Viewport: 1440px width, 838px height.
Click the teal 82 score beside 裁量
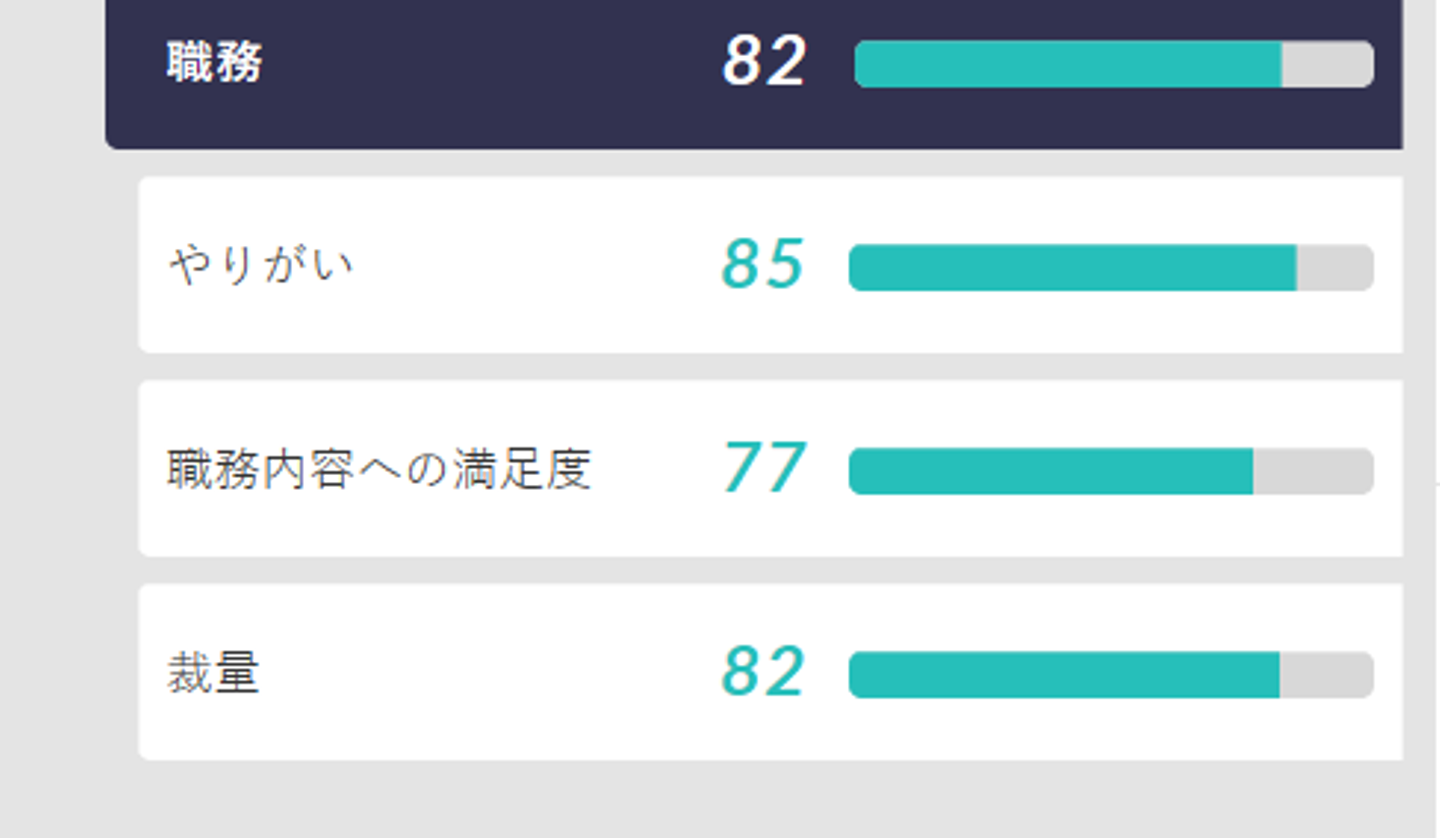pos(763,672)
